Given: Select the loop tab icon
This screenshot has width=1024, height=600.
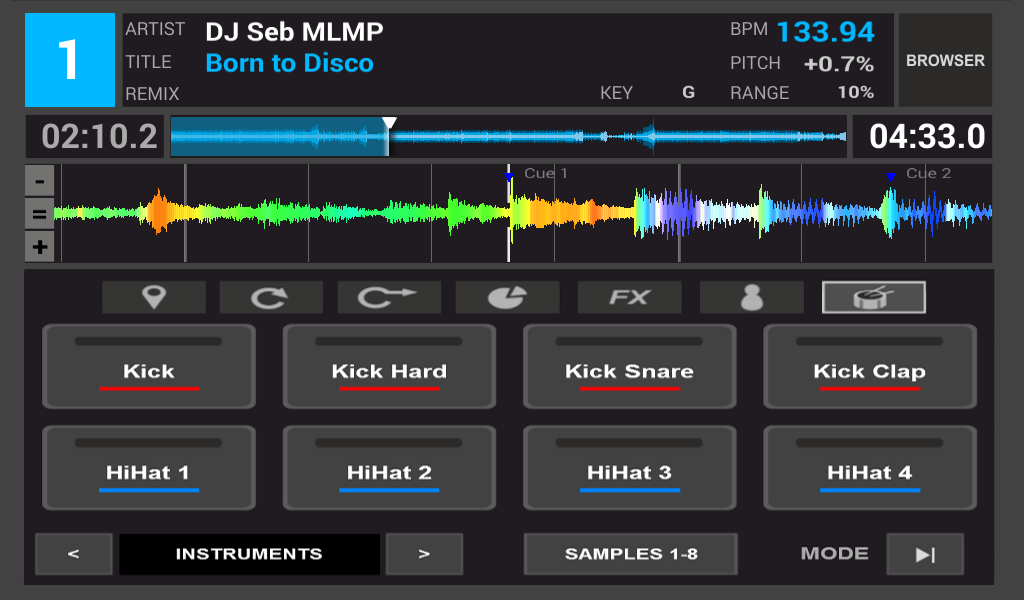Looking at the screenshot, I should tap(271, 297).
